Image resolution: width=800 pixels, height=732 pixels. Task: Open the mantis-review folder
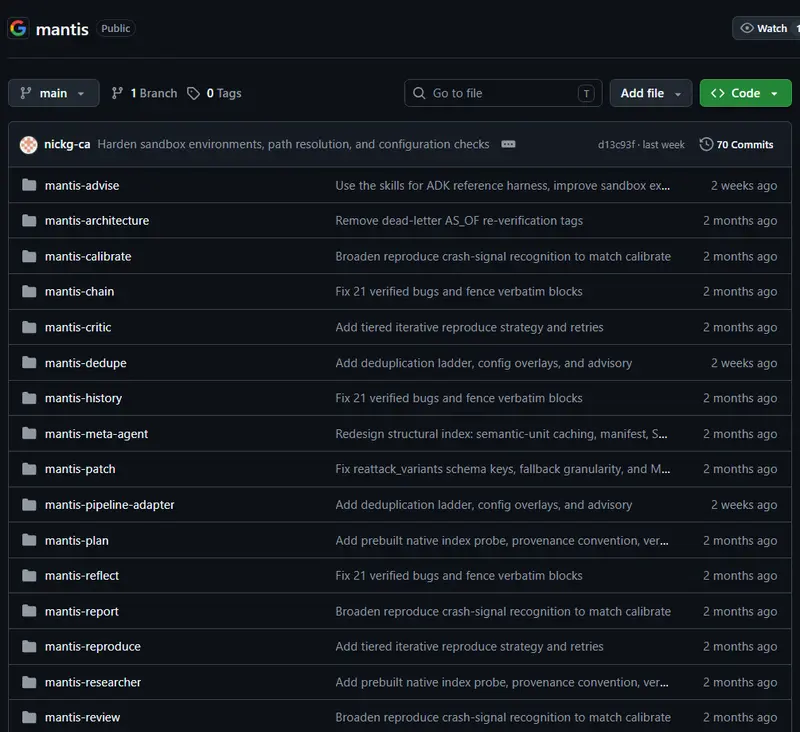(x=83, y=717)
